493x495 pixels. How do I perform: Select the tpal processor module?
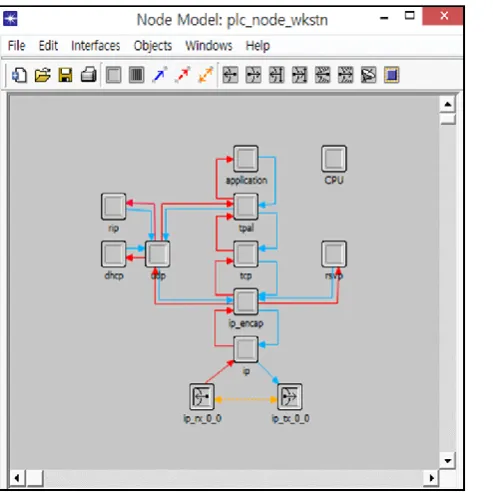click(x=246, y=206)
